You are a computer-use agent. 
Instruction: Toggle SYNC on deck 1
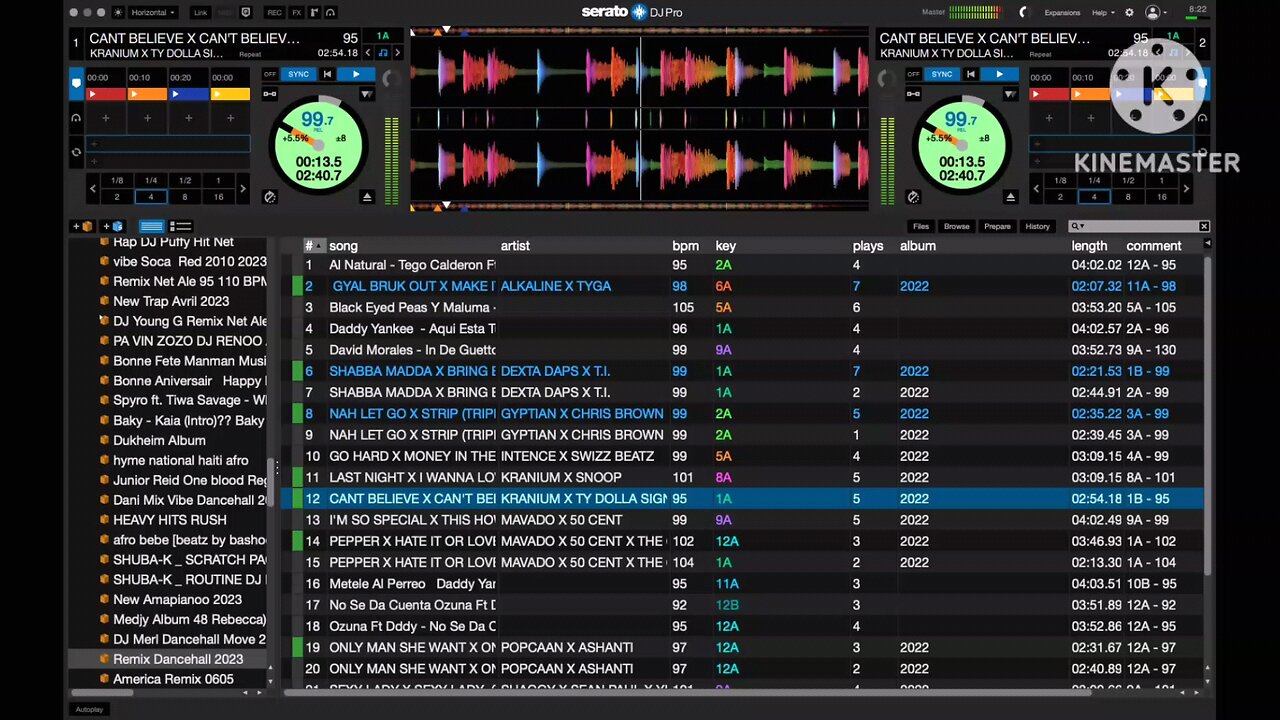pyautogui.click(x=298, y=74)
